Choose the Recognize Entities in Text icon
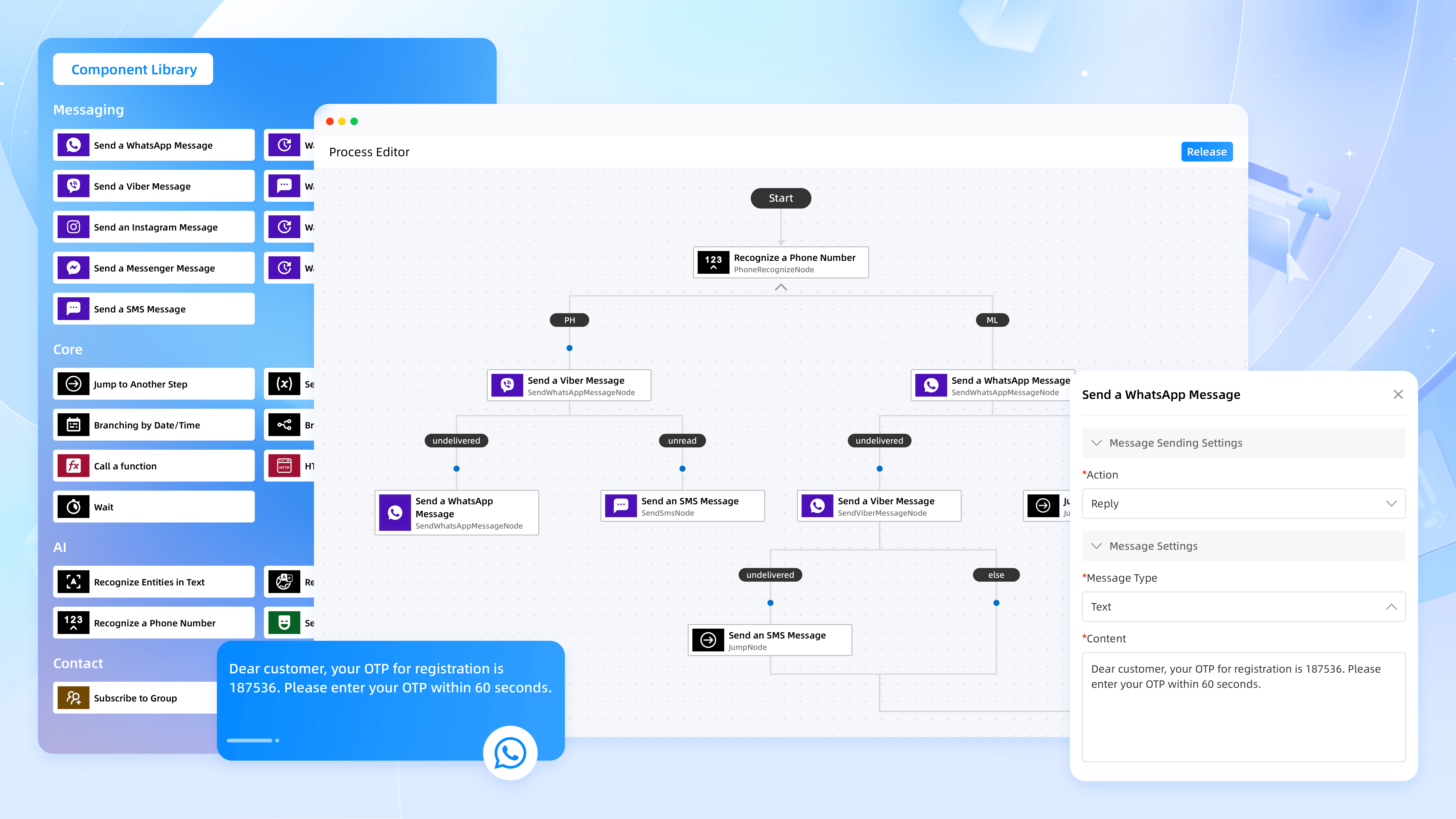Screen dimensions: 1456x819 (74, 582)
